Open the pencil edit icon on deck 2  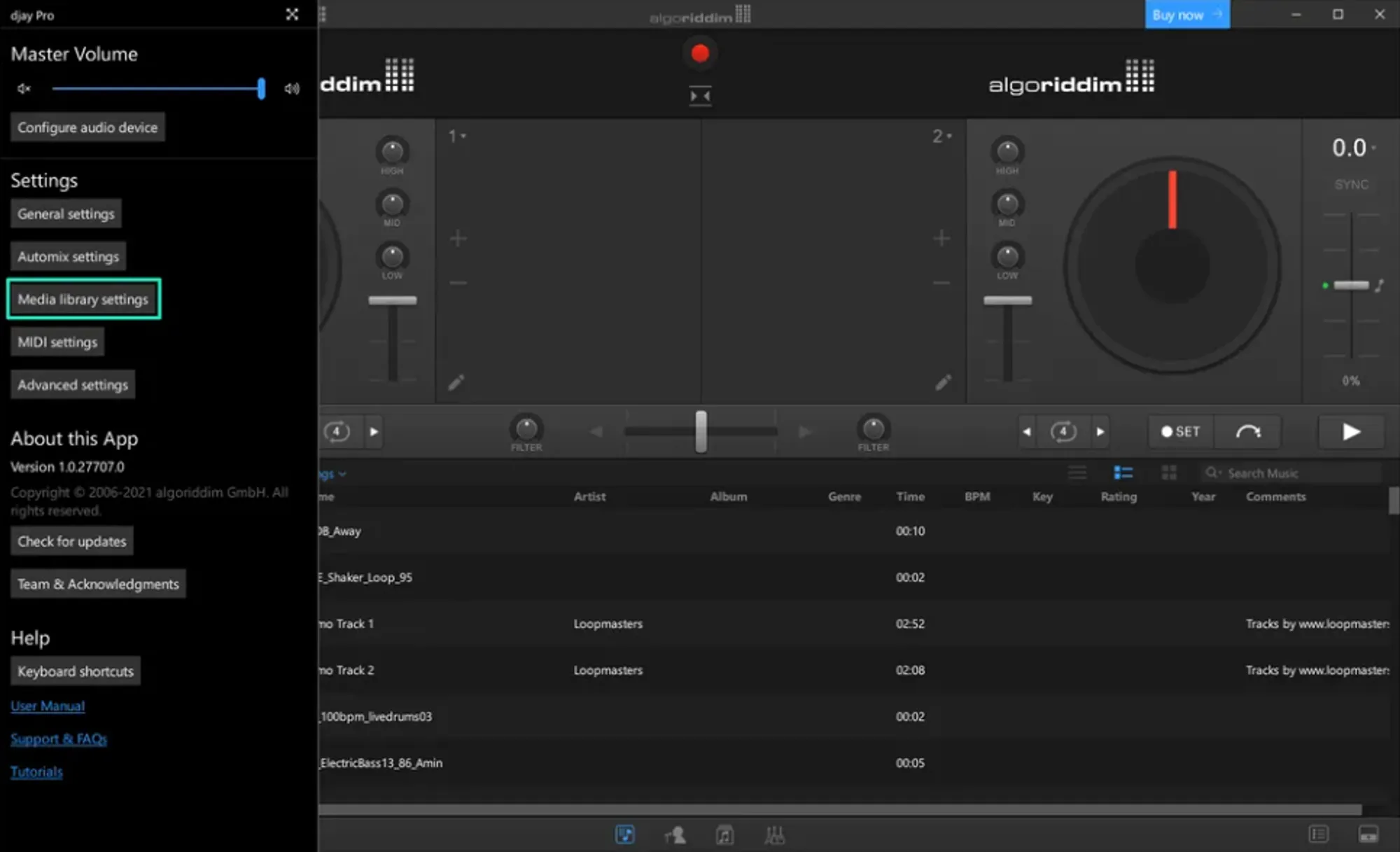point(944,382)
